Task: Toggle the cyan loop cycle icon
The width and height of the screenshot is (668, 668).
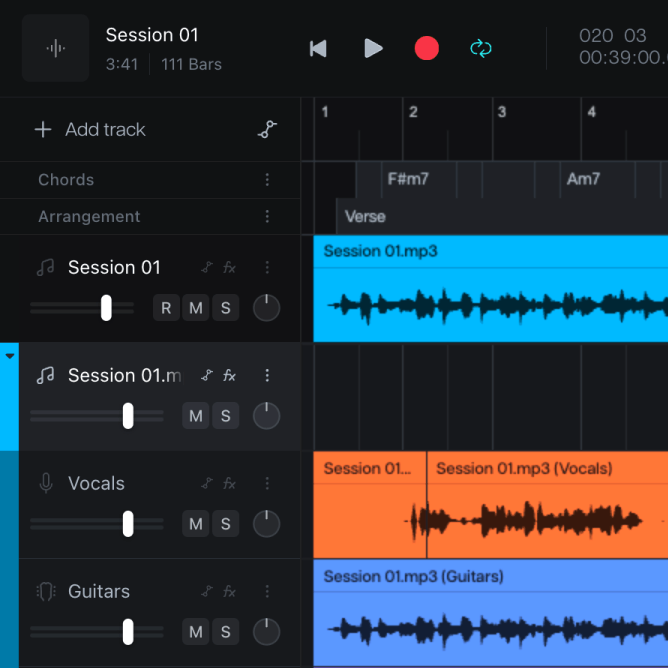Action: click(481, 48)
